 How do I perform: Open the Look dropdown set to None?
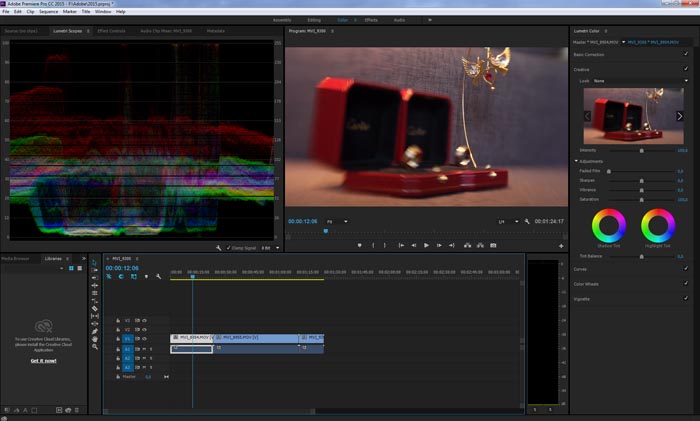641,81
